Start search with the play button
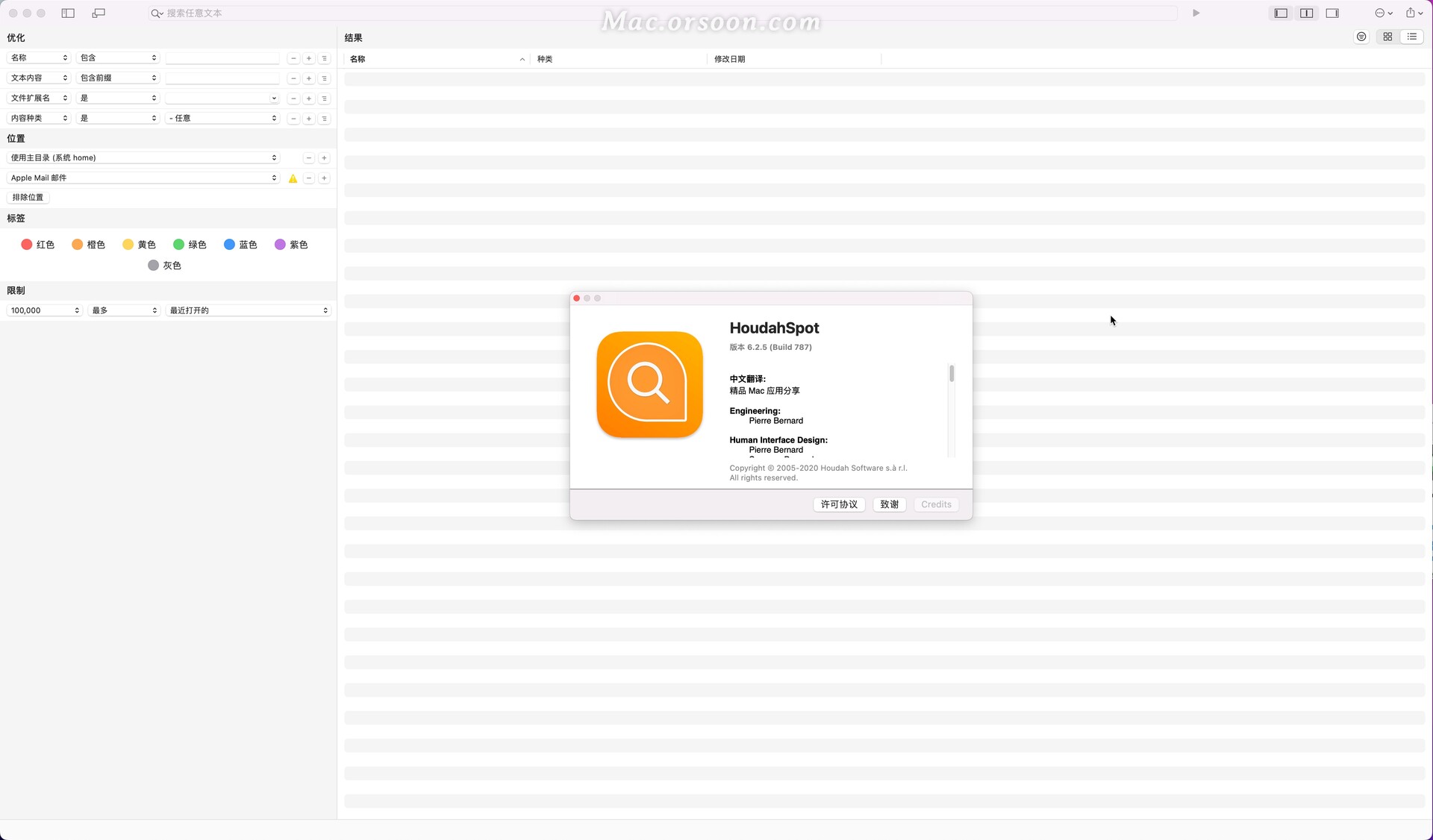 click(1196, 13)
